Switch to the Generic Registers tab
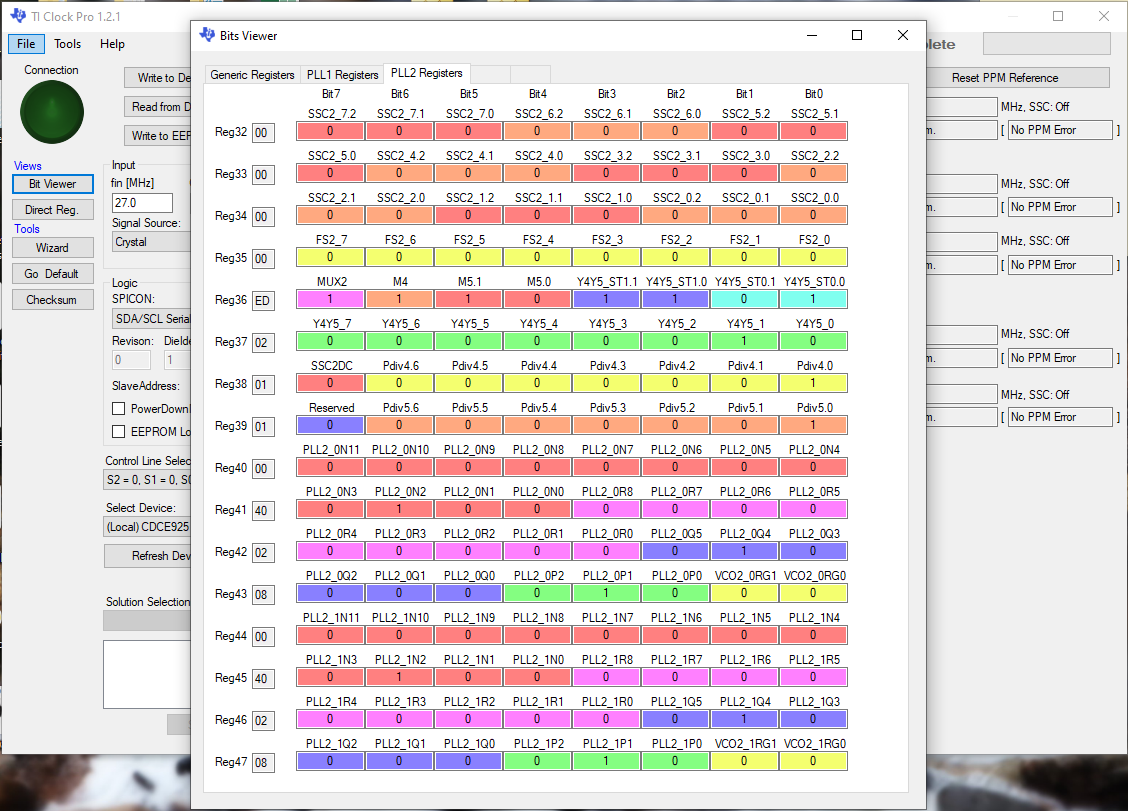This screenshot has height=811, width=1128. coord(253,75)
